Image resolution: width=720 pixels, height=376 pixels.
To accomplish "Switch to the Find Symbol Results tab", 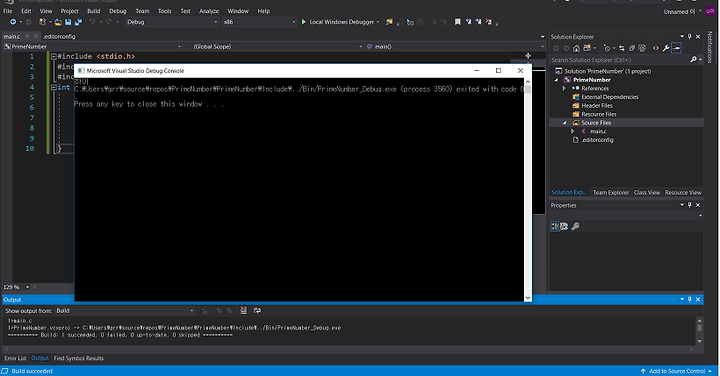I will pyautogui.click(x=79, y=358).
